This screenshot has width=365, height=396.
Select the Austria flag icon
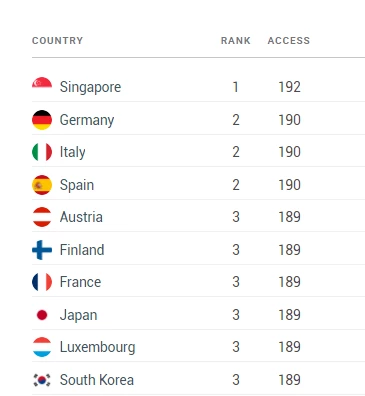click(x=42, y=217)
